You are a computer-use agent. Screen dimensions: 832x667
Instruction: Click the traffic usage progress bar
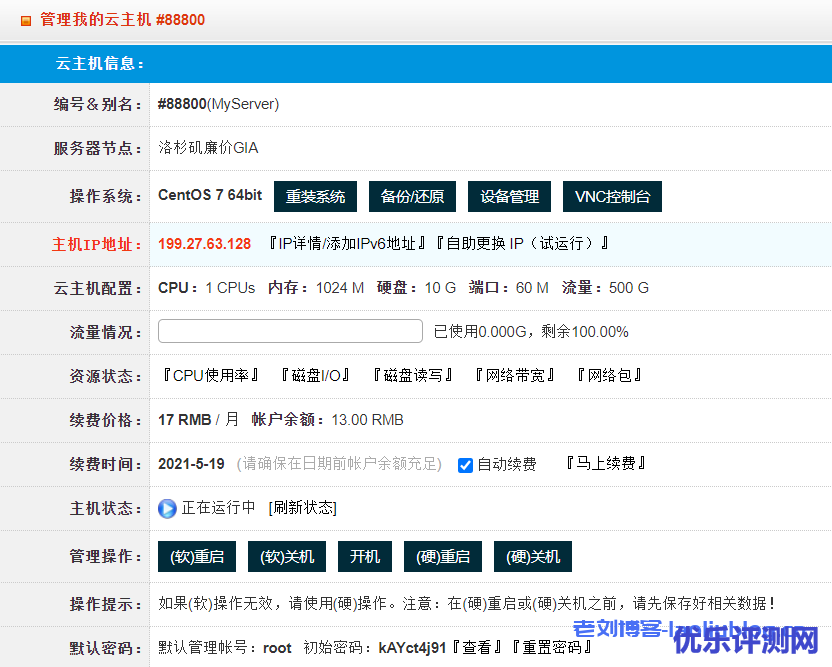pyautogui.click(x=290, y=332)
